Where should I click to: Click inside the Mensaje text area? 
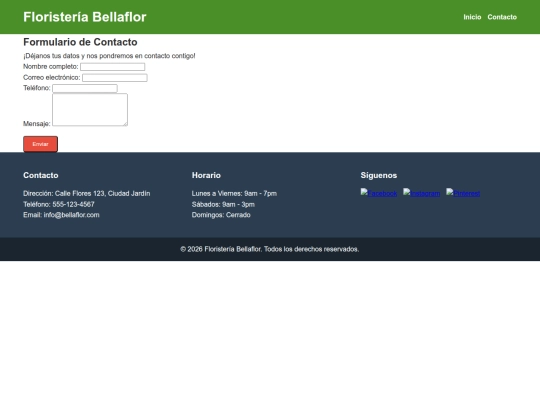[90, 110]
